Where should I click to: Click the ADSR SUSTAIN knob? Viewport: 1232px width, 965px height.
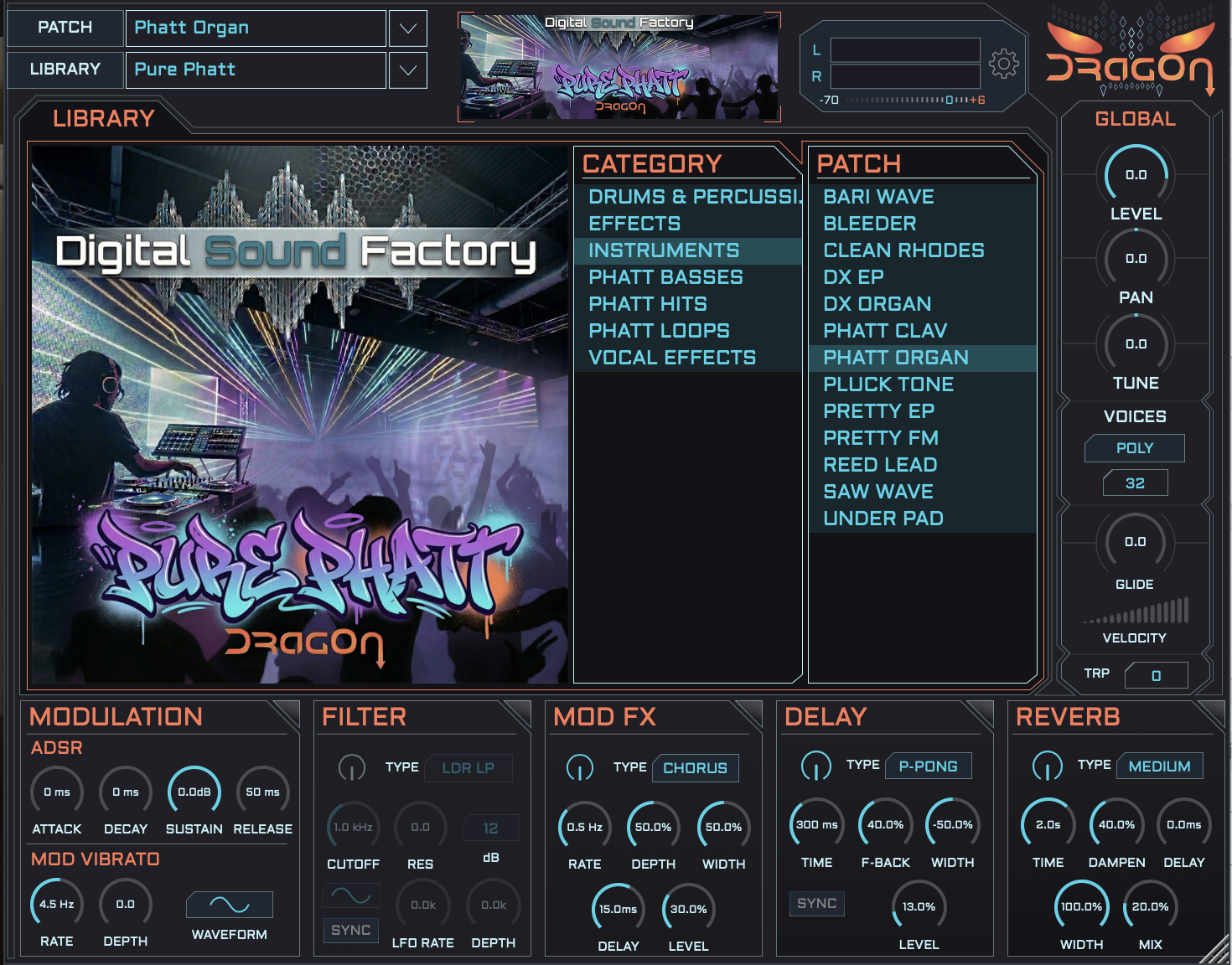pyautogui.click(x=194, y=792)
